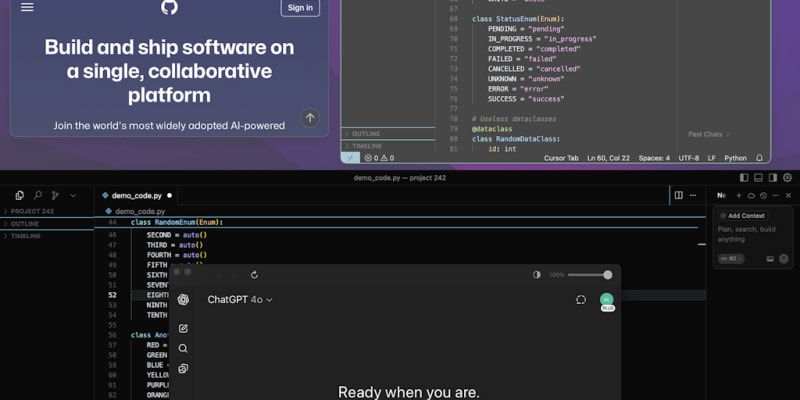The image size is (800, 400).
Task: Toggle the primary left sidebar layout icon
Action: [x=744, y=178]
